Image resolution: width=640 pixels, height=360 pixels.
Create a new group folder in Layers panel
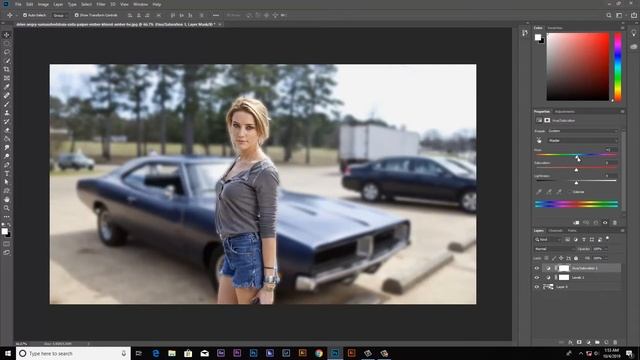point(597,342)
